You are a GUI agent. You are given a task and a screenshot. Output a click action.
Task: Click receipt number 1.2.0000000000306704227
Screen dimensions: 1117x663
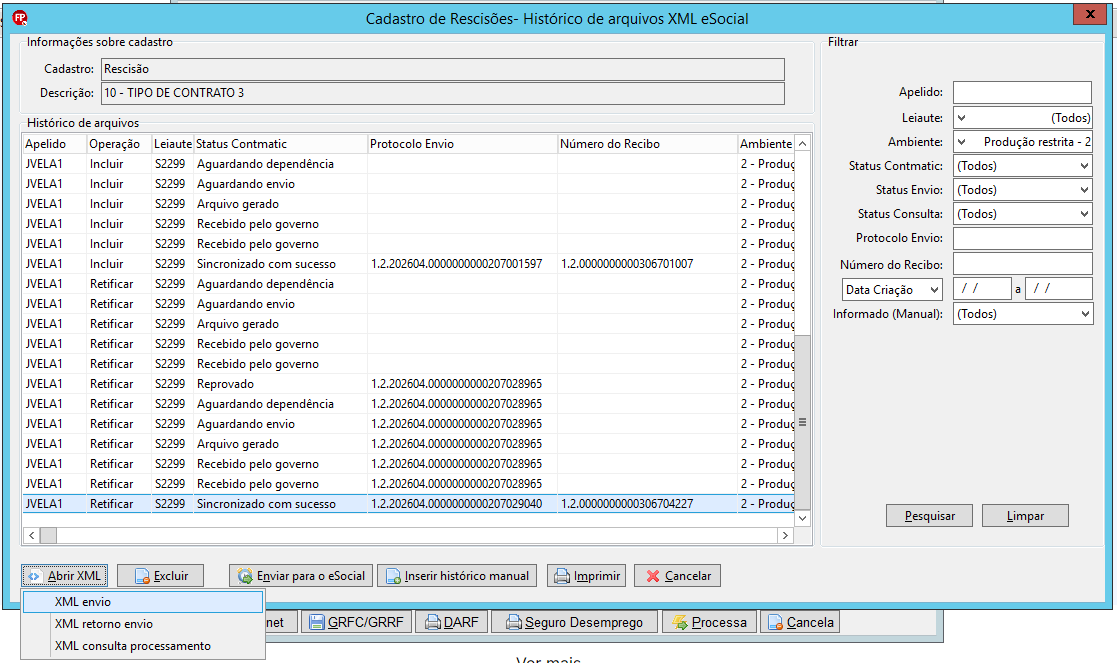pyautogui.click(x=627, y=504)
